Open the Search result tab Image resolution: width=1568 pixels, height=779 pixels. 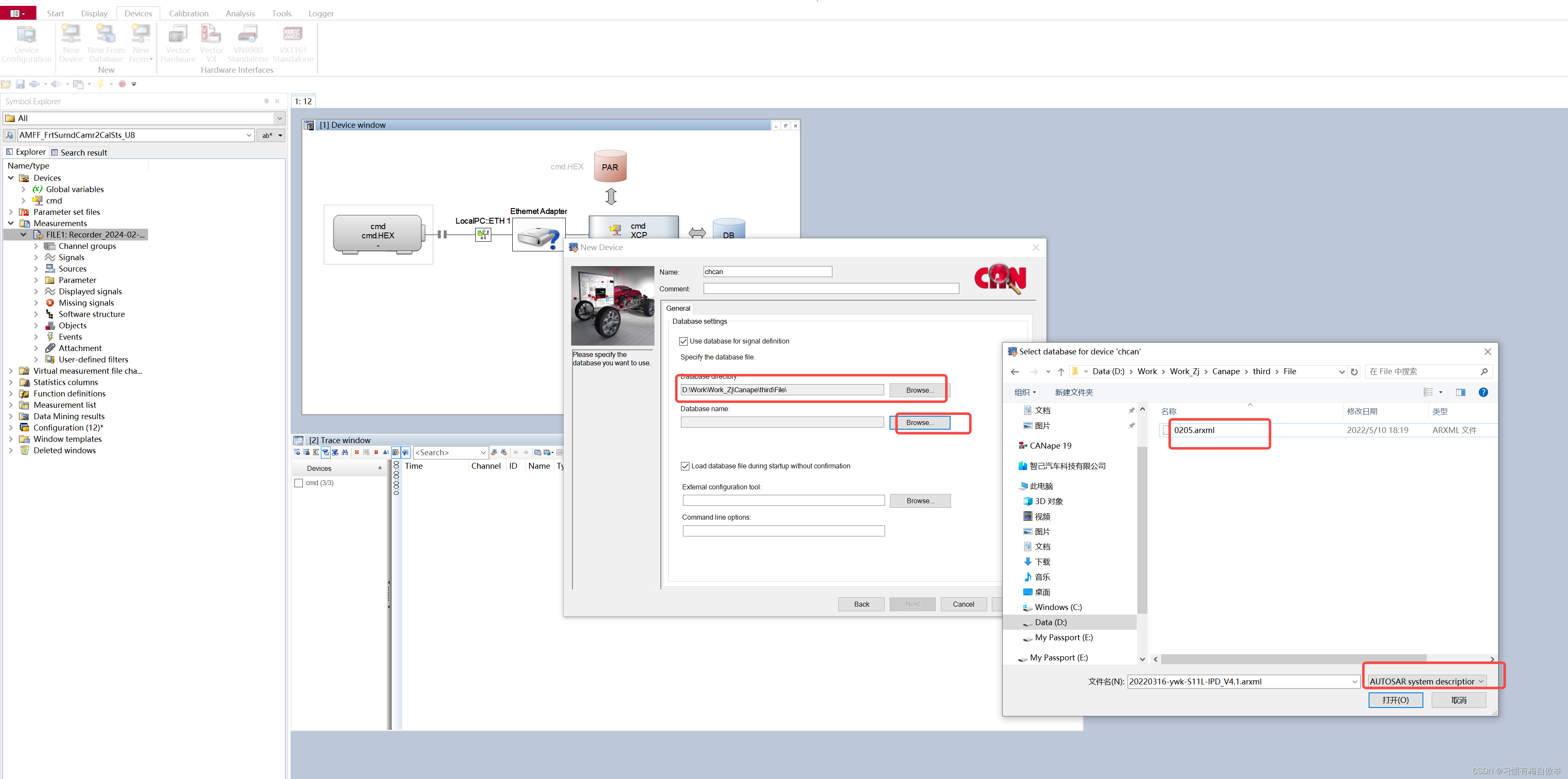79,153
